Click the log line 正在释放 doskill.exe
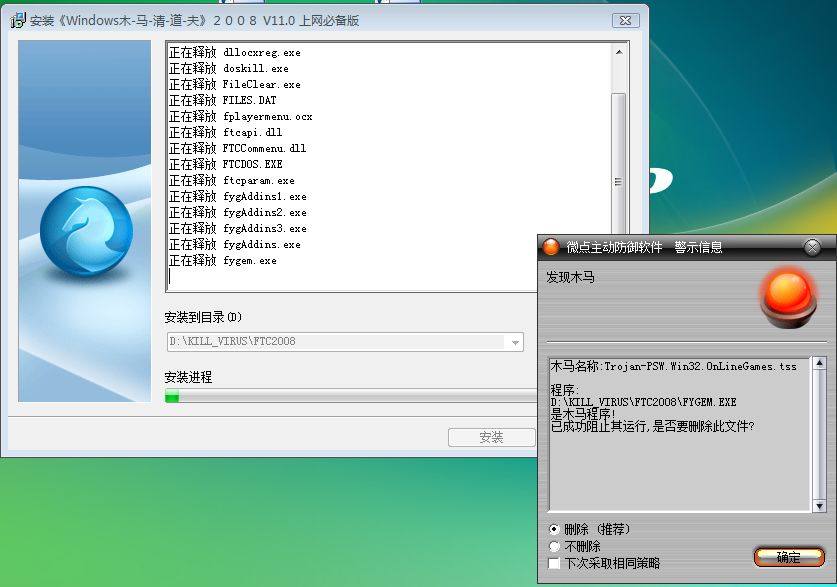The image size is (837, 587). click(x=229, y=68)
